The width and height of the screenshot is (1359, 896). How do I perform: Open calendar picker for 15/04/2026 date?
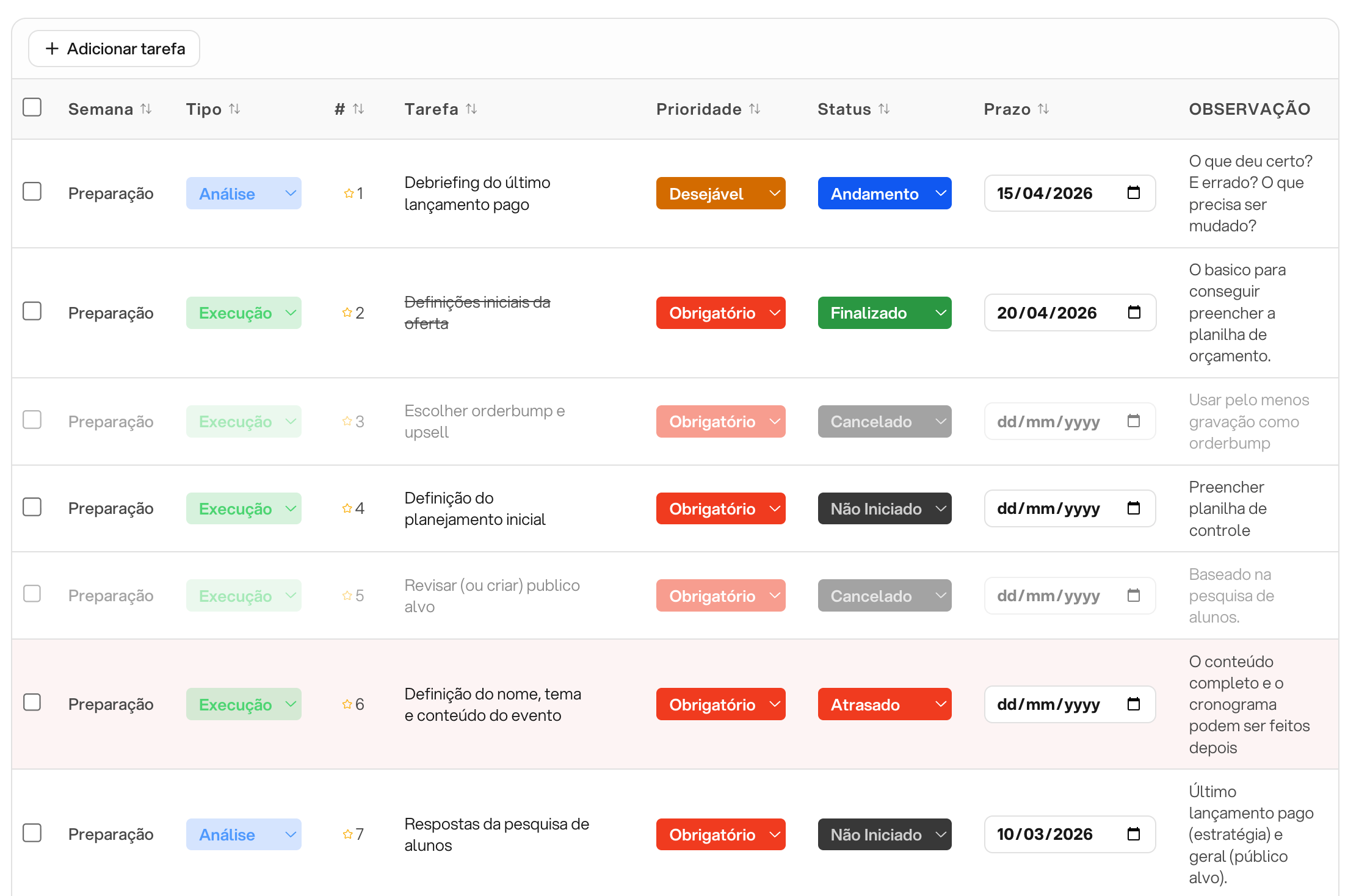click(x=1133, y=193)
